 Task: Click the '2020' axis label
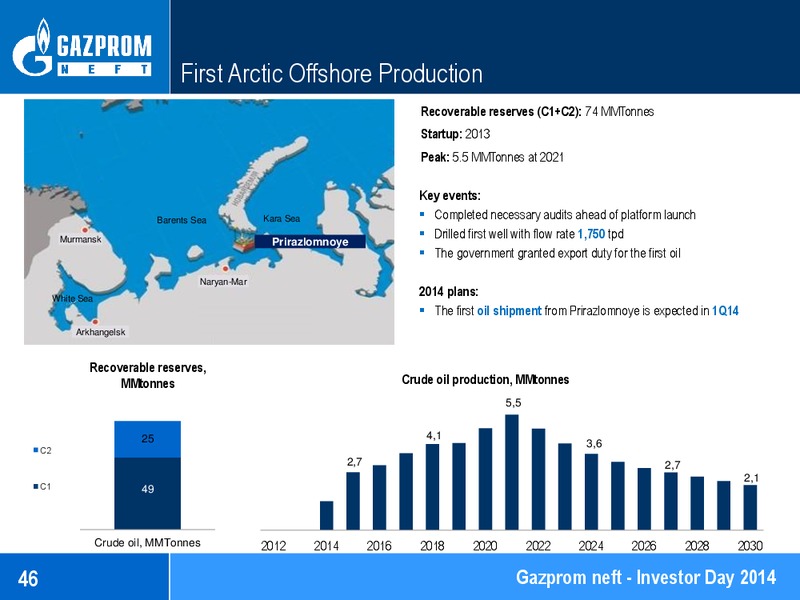(x=485, y=546)
